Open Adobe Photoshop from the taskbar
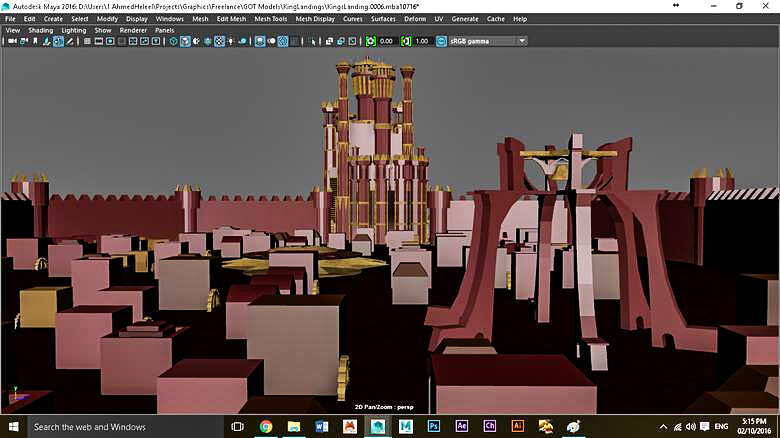This screenshot has width=780, height=438. 435,427
